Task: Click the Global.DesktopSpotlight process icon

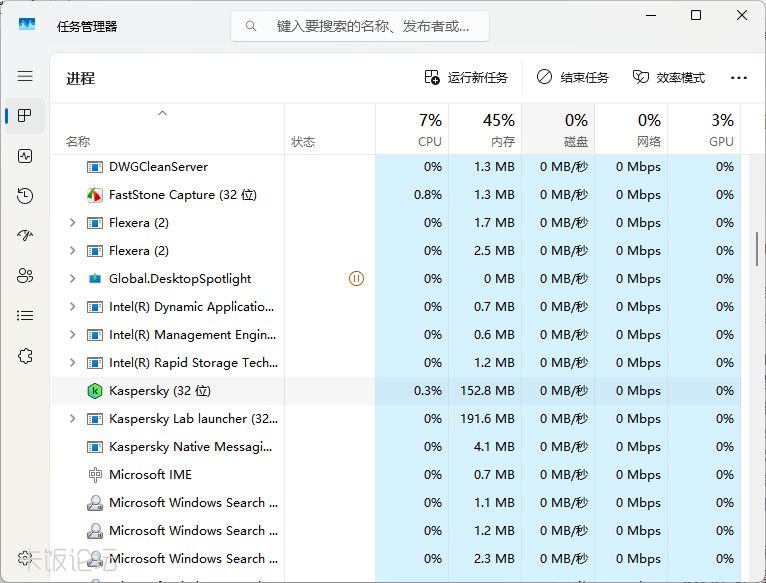Action: pos(95,279)
